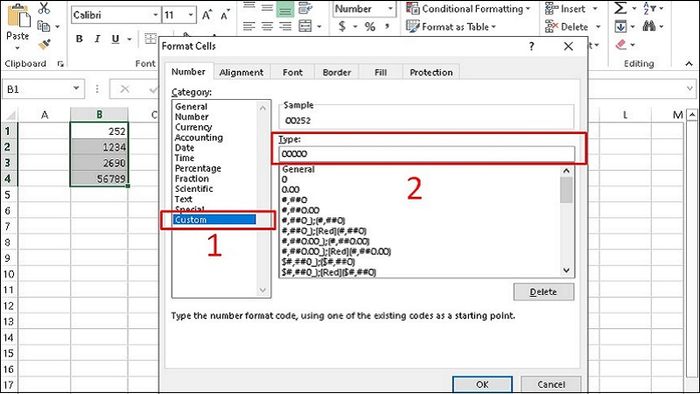Expand the Name Box dropdown arrow
This screenshot has width=700, height=394.
coord(76,88)
